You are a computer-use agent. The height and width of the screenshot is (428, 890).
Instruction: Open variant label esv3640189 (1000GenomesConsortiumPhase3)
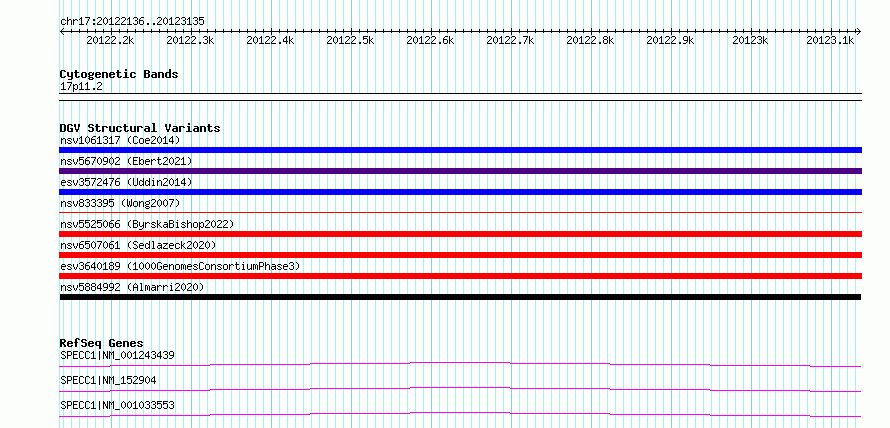pos(180,266)
